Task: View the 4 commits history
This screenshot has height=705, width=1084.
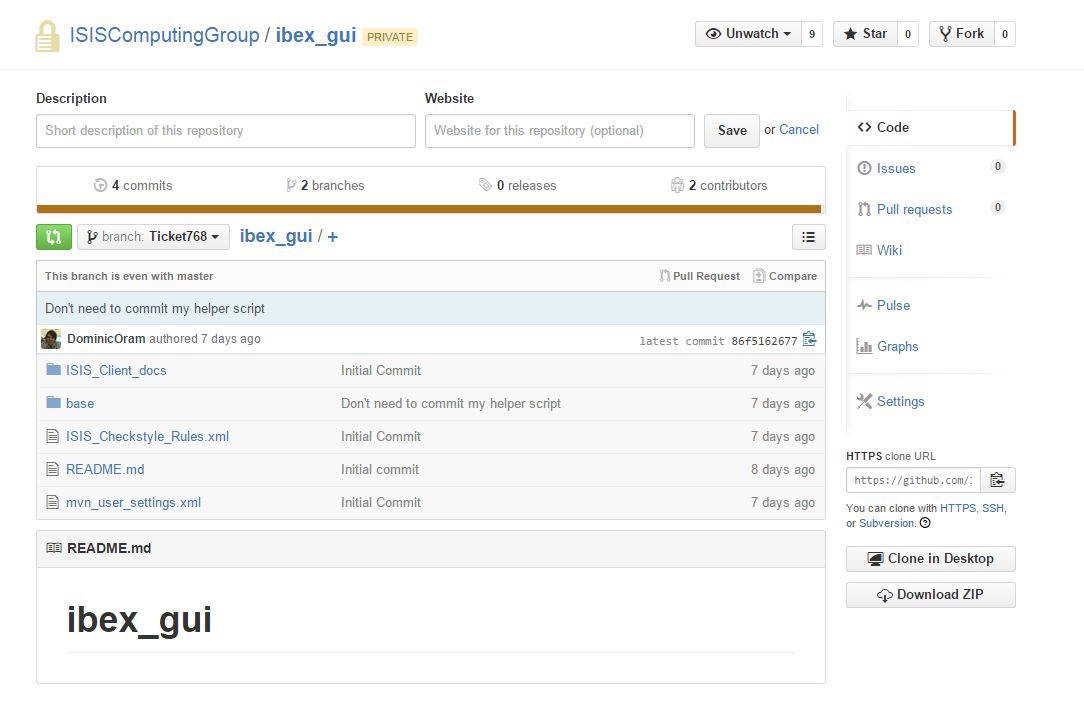Action: 133,185
